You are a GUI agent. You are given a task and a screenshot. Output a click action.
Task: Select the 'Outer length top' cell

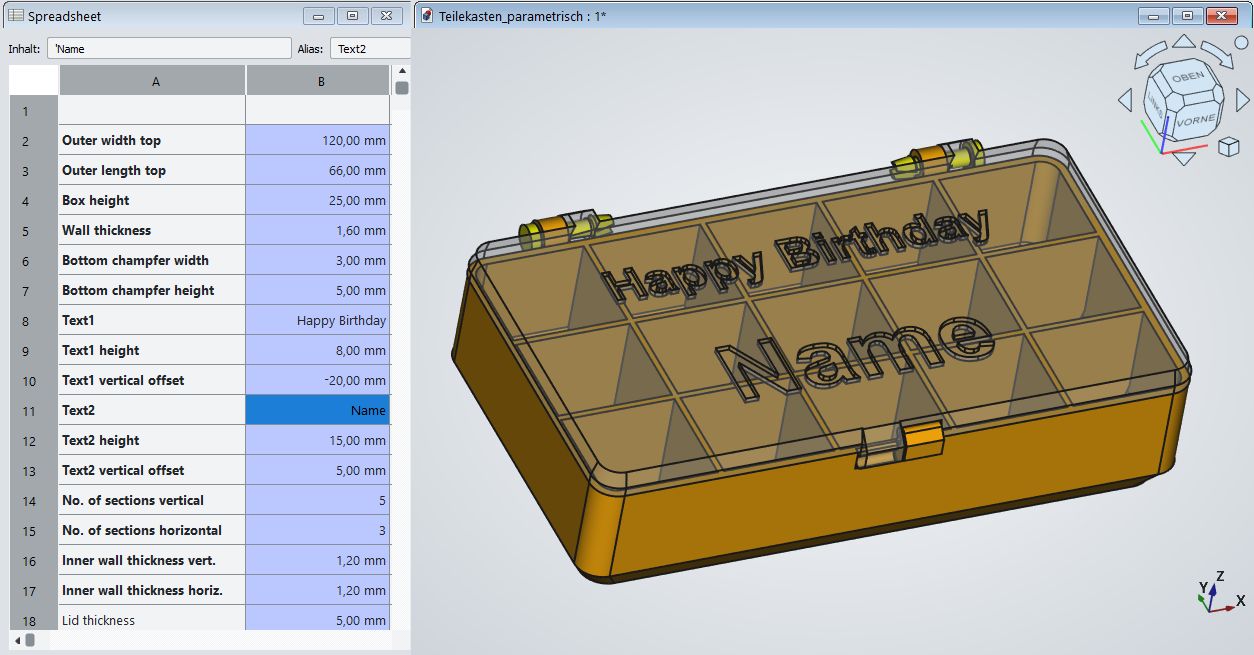(x=152, y=170)
